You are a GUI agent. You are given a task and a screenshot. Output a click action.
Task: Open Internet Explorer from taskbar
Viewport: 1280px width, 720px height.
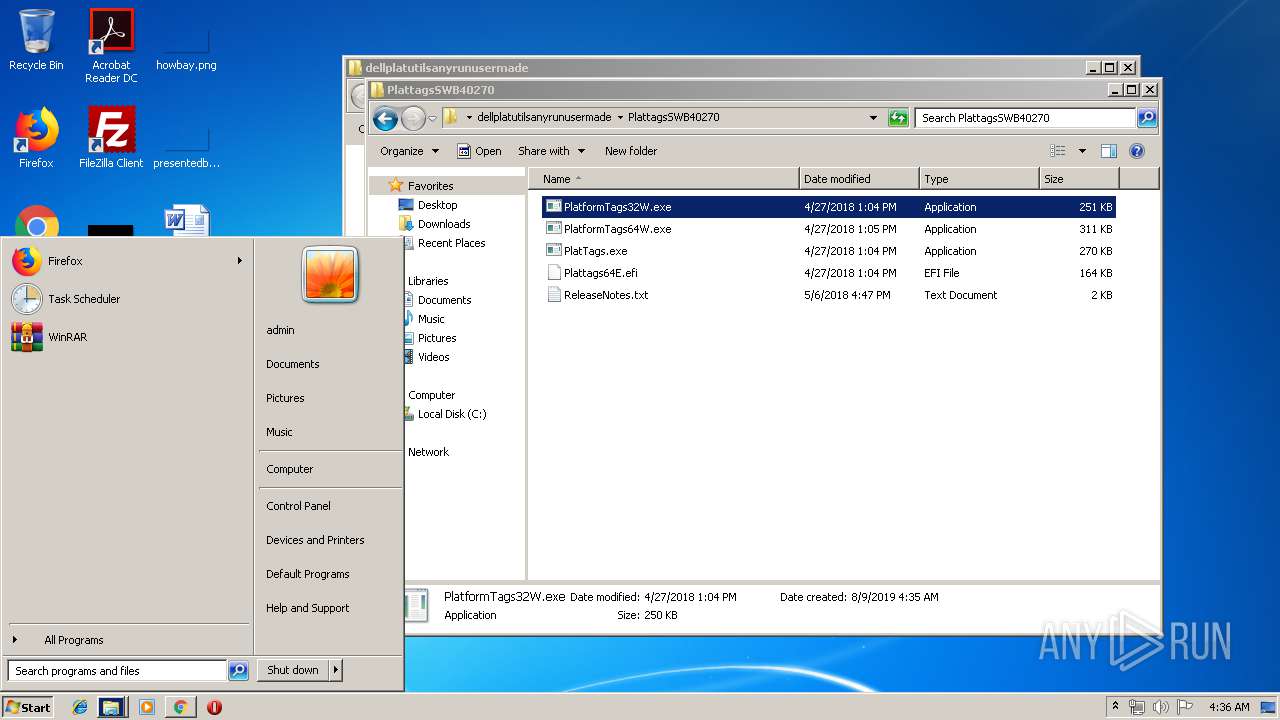click(x=80, y=707)
